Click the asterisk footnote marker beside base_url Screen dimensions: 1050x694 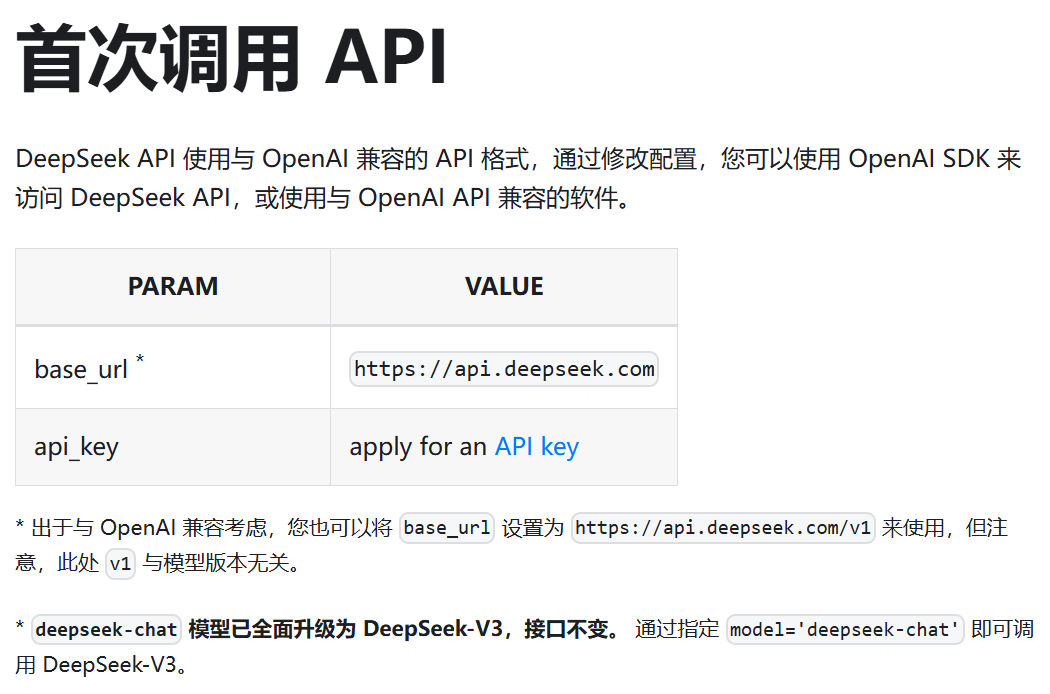(x=140, y=359)
